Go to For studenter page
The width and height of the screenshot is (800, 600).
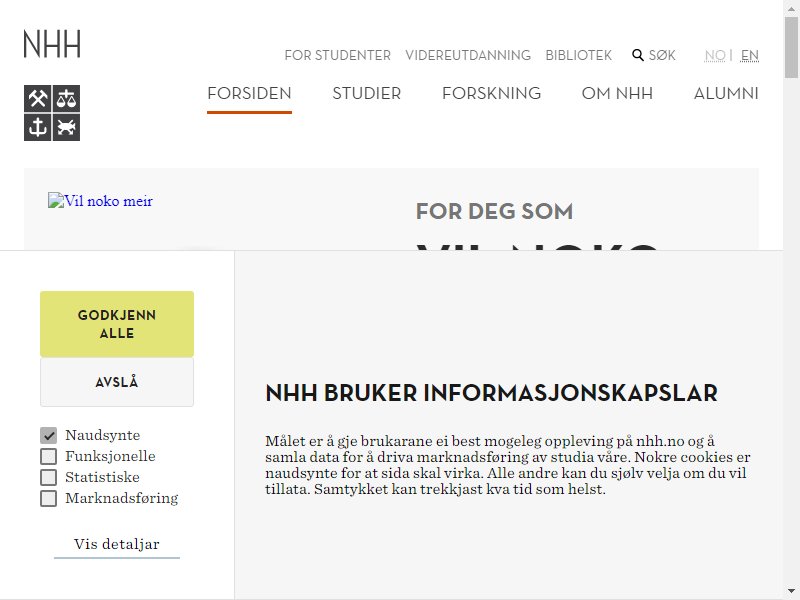[x=338, y=55]
